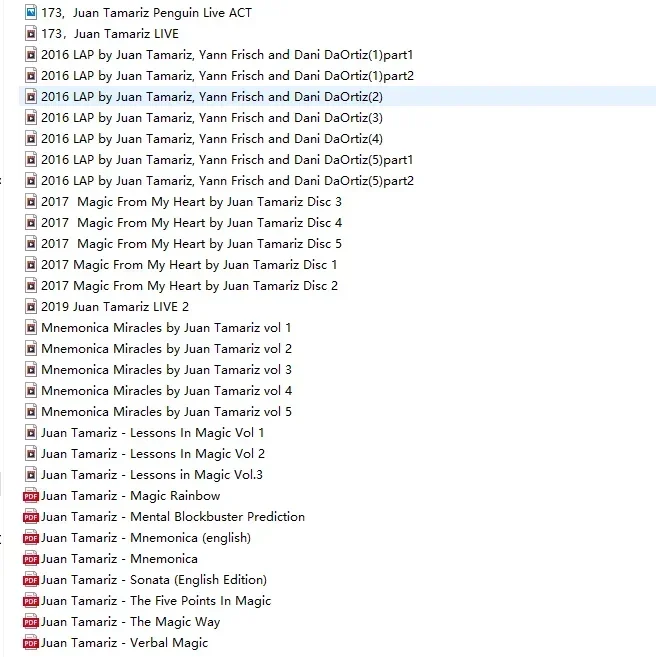The width and height of the screenshot is (656, 657).
Task: Select Juan Tamariz Mnemonica (english) PDF
Action: 146,538
